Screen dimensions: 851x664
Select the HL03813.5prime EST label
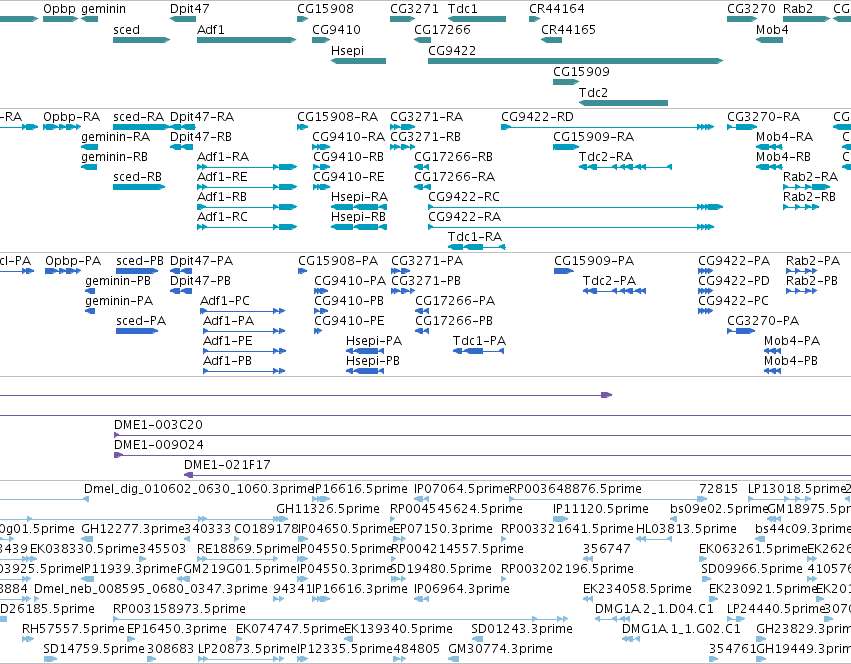(x=686, y=529)
